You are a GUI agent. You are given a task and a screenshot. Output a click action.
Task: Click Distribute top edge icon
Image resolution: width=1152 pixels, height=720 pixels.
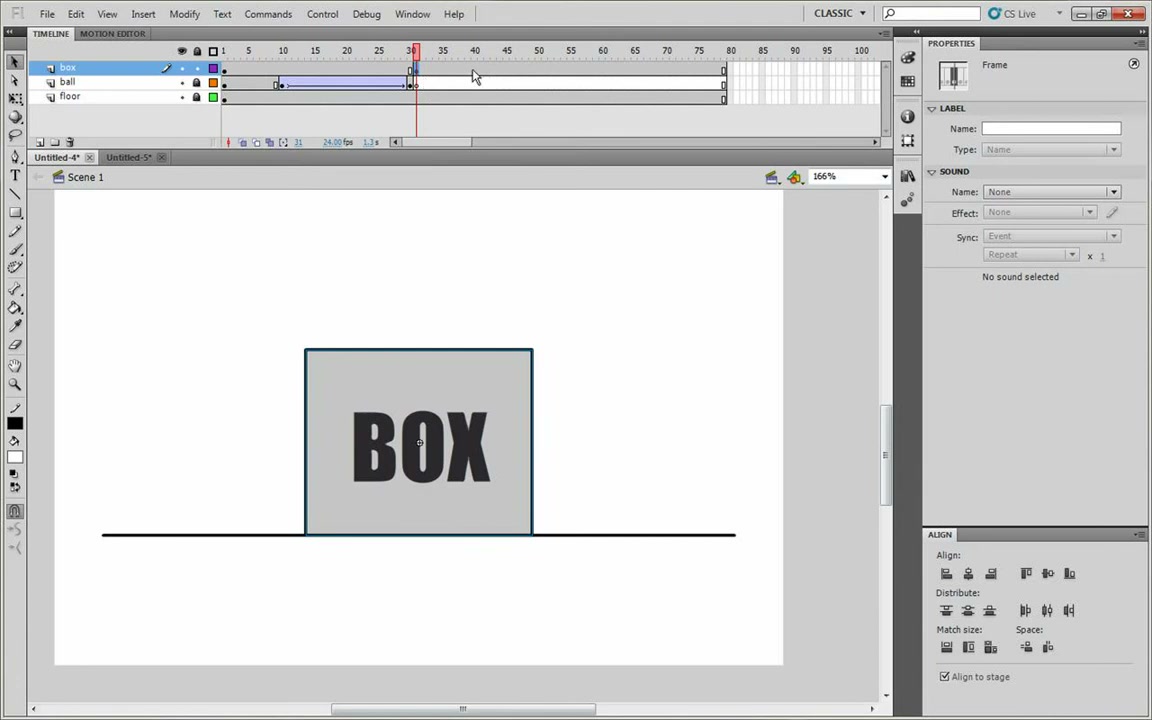(946, 611)
